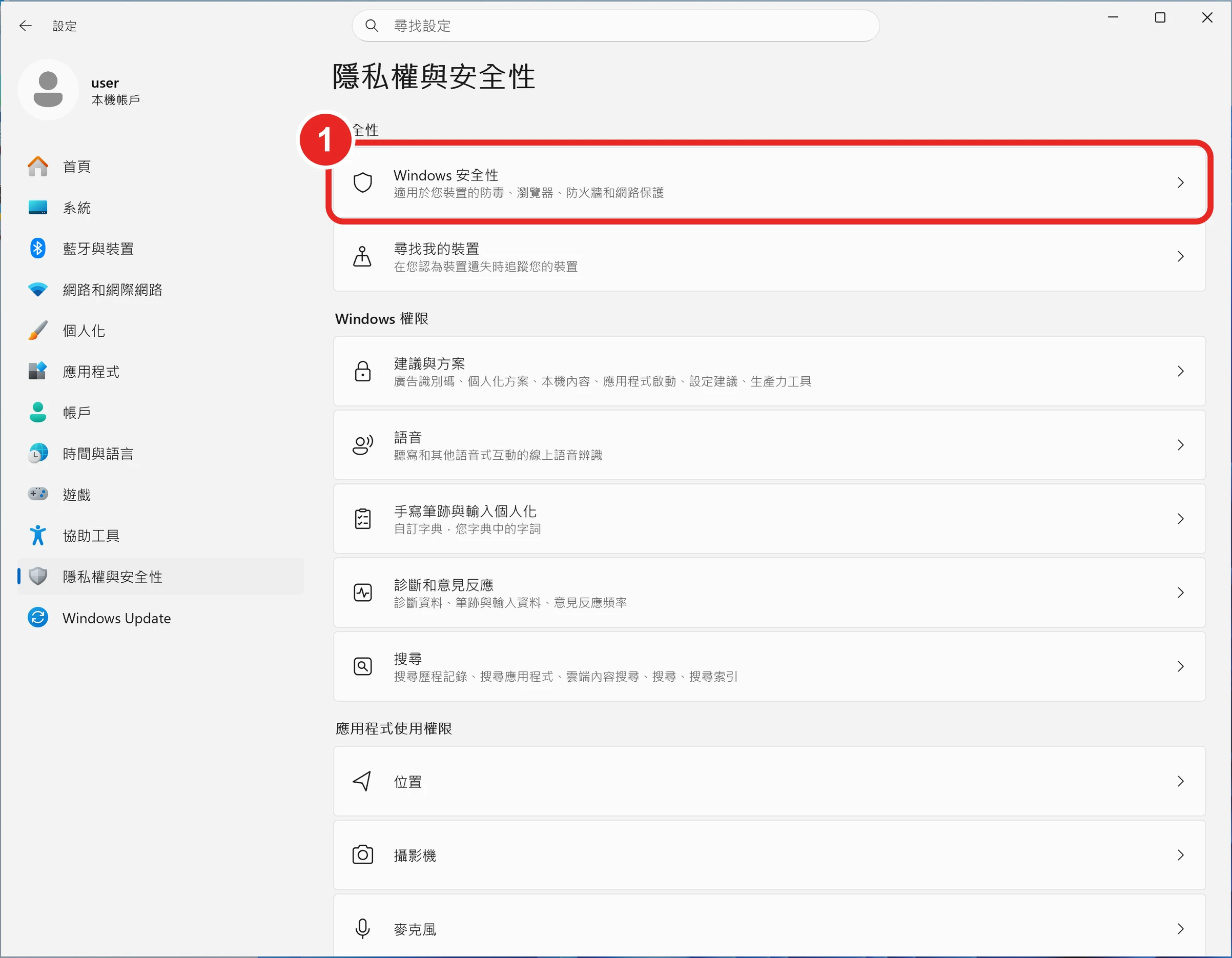Click the shield icon beside 隱私權與安全性
This screenshot has width=1232, height=958.
point(38,577)
